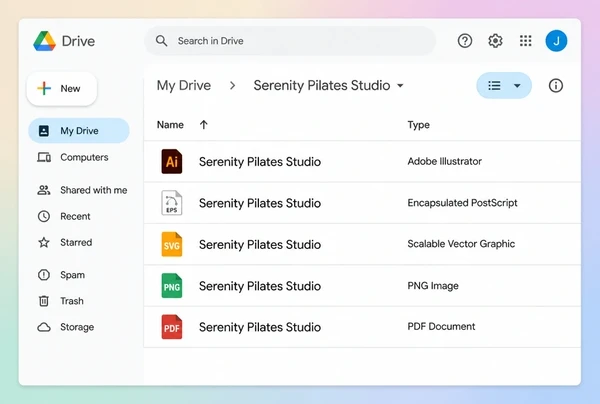Click the Type column header

(x=418, y=125)
